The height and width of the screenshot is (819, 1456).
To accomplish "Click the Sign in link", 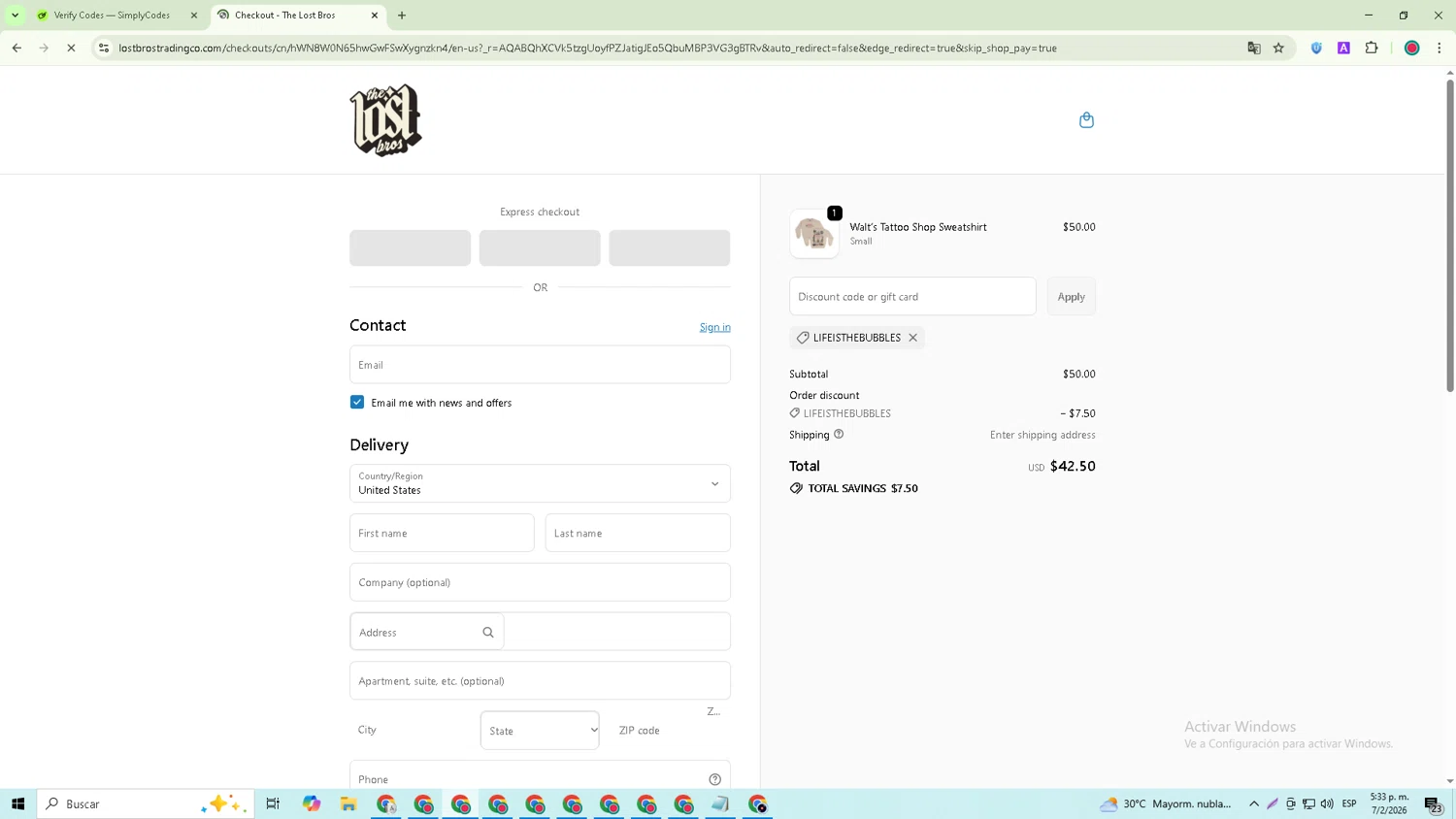I will 714,327.
